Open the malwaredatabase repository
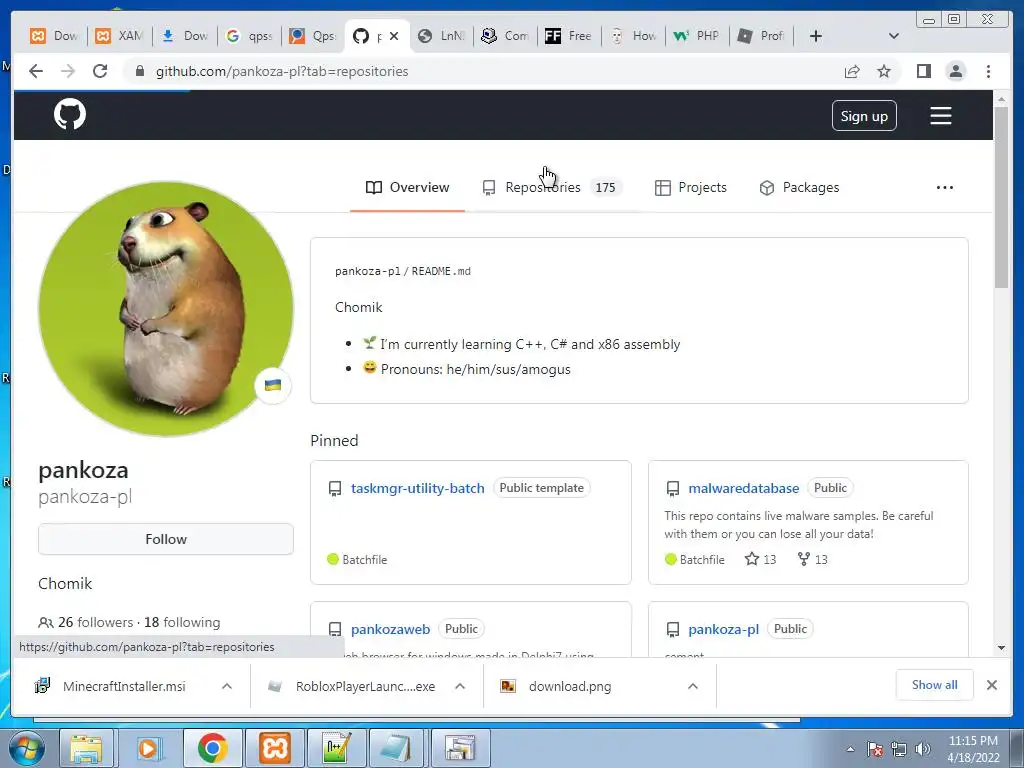The image size is (1024, 768). coord(743,488)
